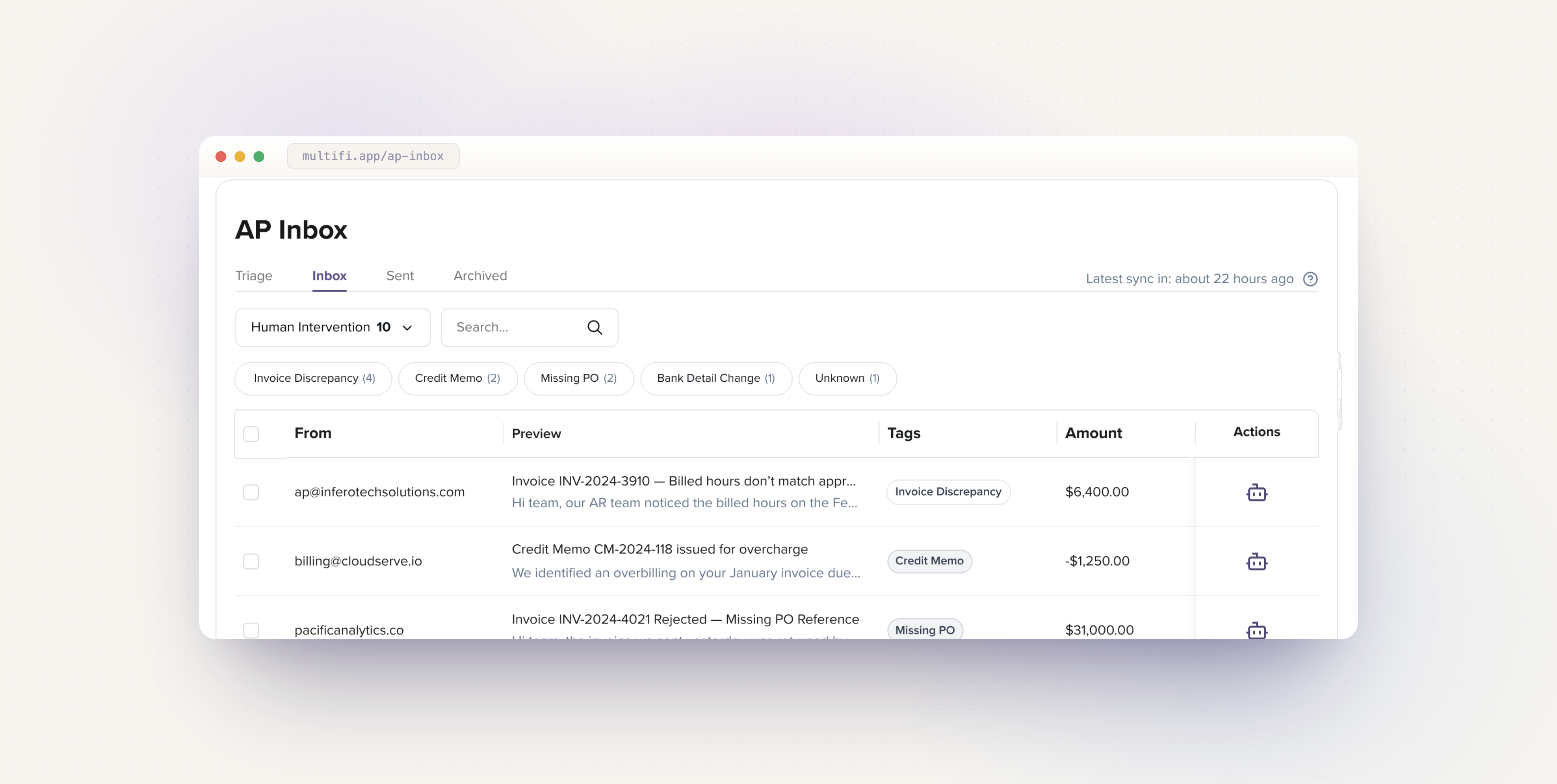Image resolution: width=1557 pixels, height=784 pixels.
Task: Open the Sent tab
Action: click(400, 276)
